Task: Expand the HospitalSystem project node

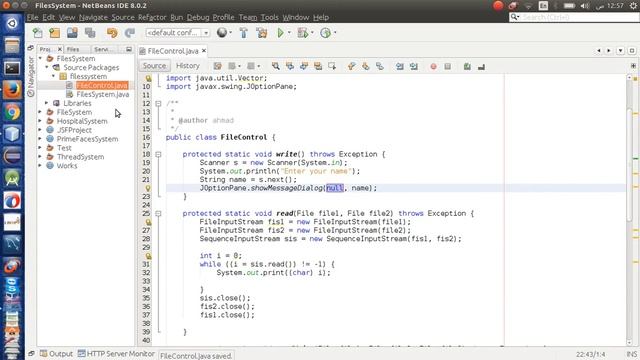Action: coord(40,121)
